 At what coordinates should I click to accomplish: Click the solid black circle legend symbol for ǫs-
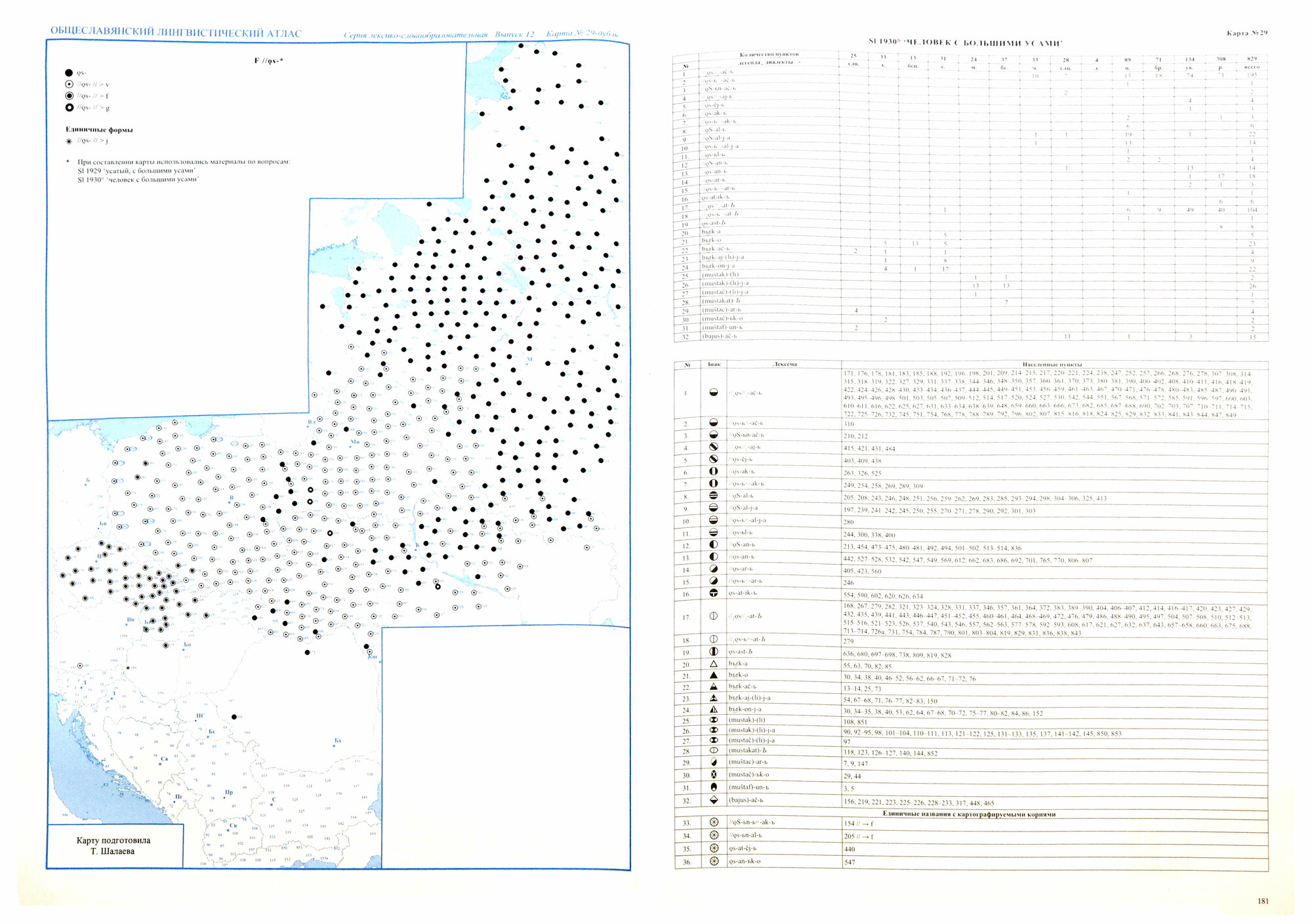[69, 73]
